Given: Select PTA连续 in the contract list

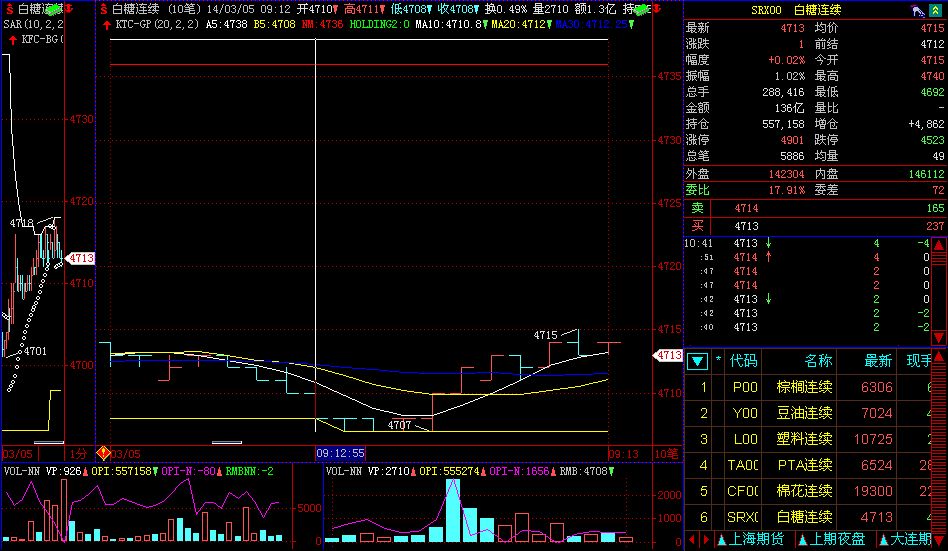Looking at the screenshot, I should (803, 465).
